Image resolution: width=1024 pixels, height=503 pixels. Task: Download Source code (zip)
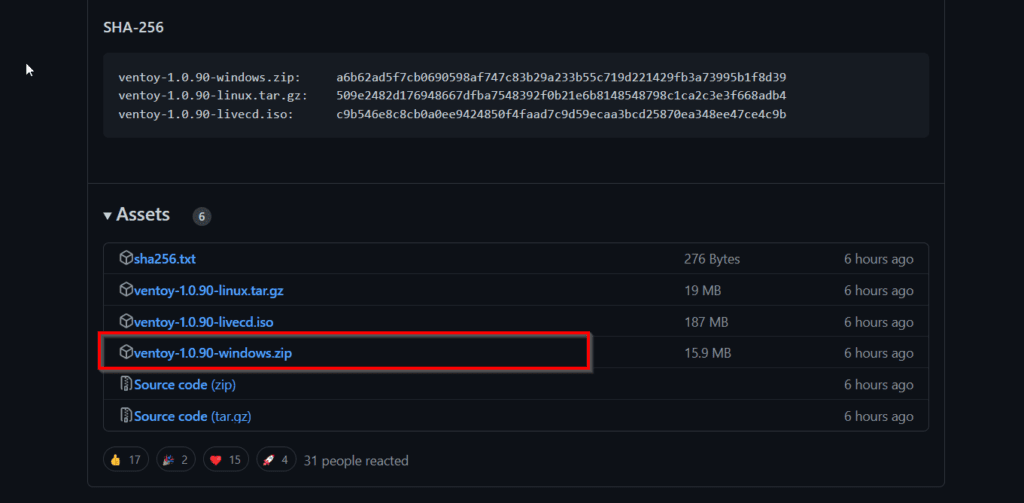click(x=184, y=385)
